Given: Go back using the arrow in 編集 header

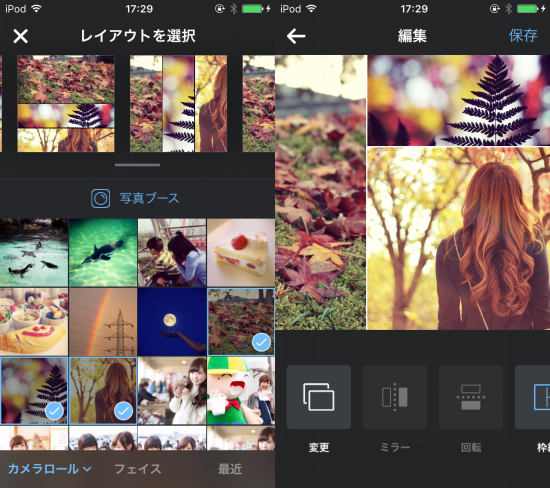Looking at the screenshot, I should click(296, 36).
